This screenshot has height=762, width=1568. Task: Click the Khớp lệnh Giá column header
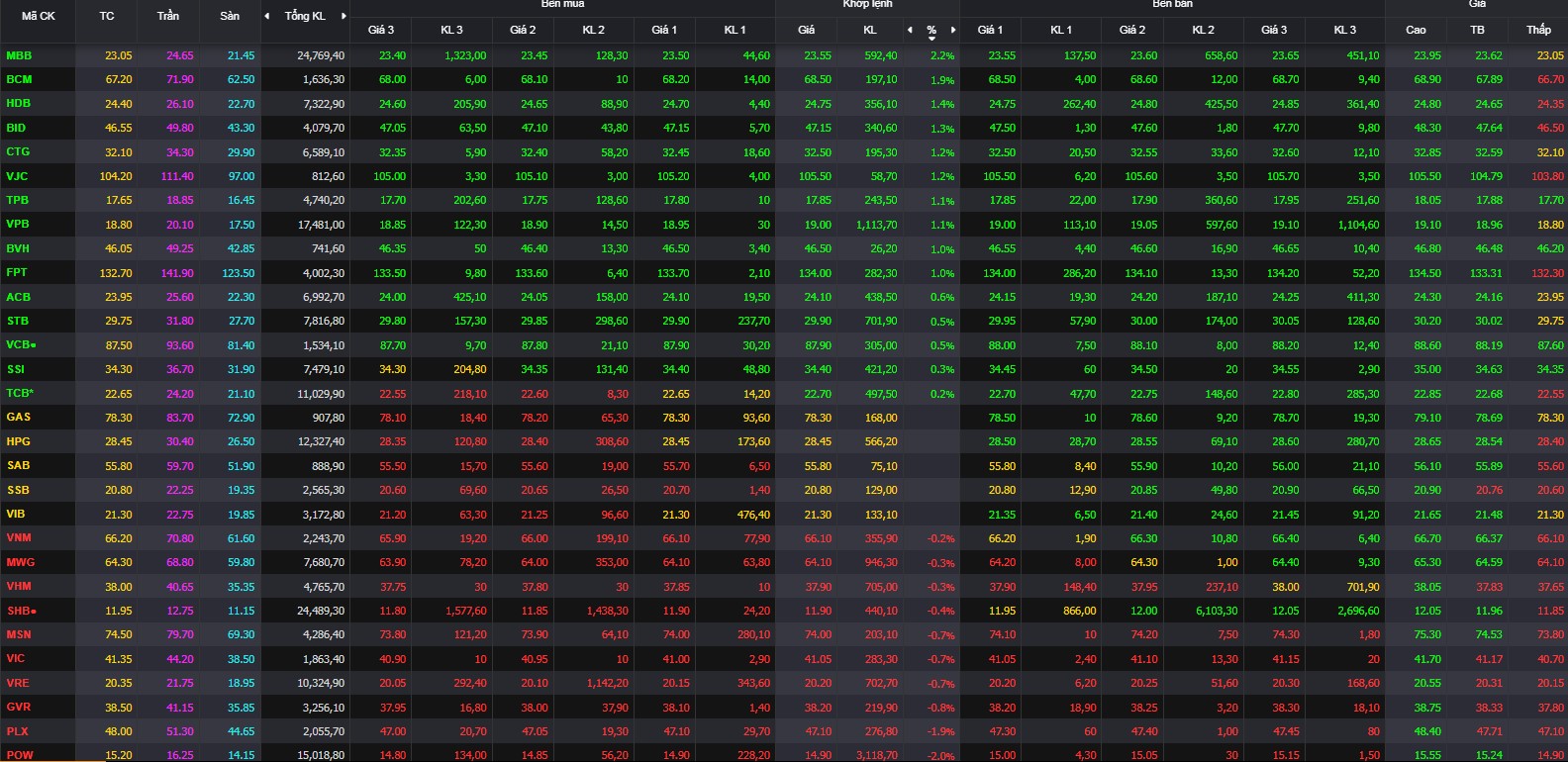807,30
